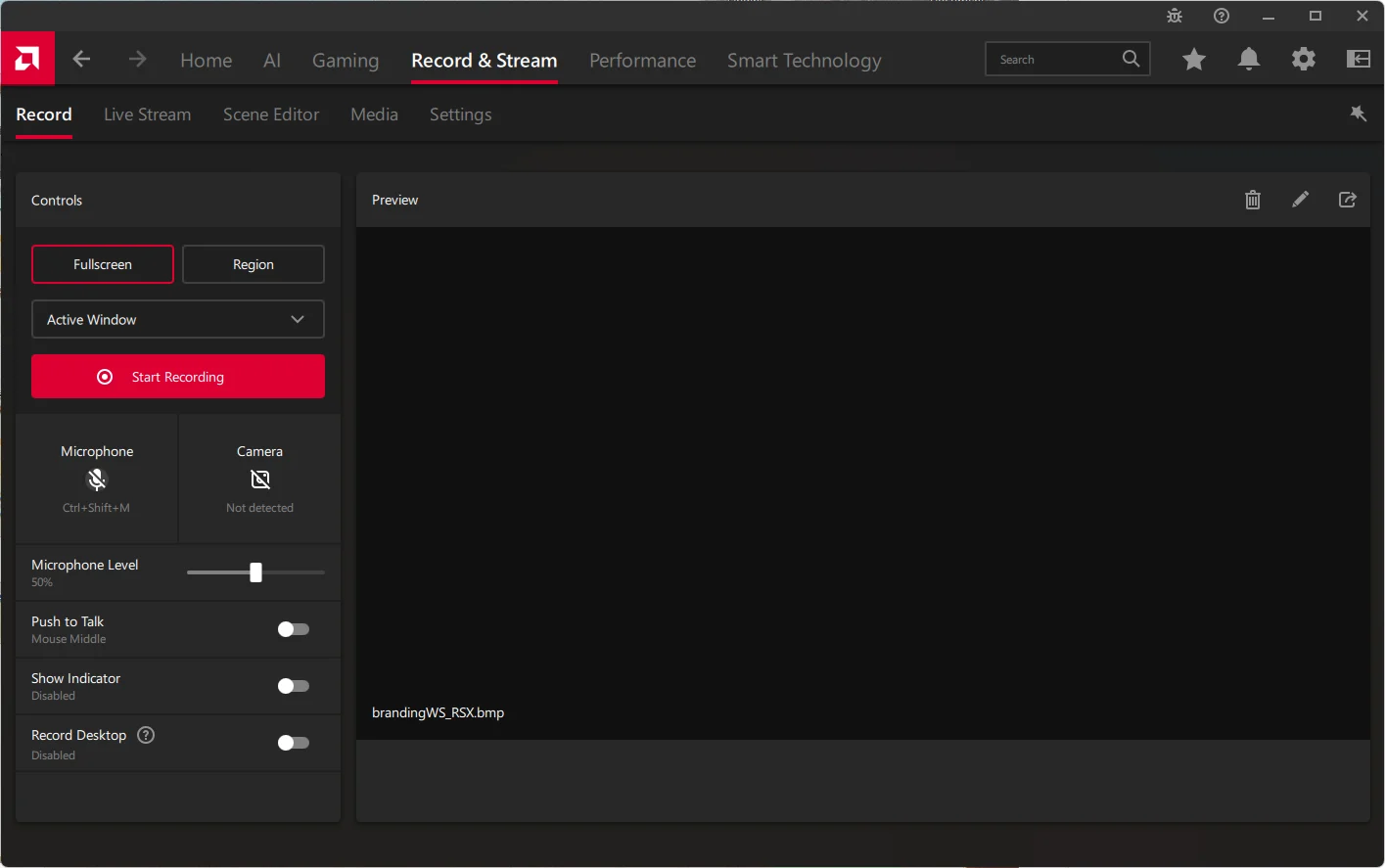This screenshot has width=1385, height=868.
Task: Click the pencil edit icon in Preview
Action: (x=1300, y=200)
